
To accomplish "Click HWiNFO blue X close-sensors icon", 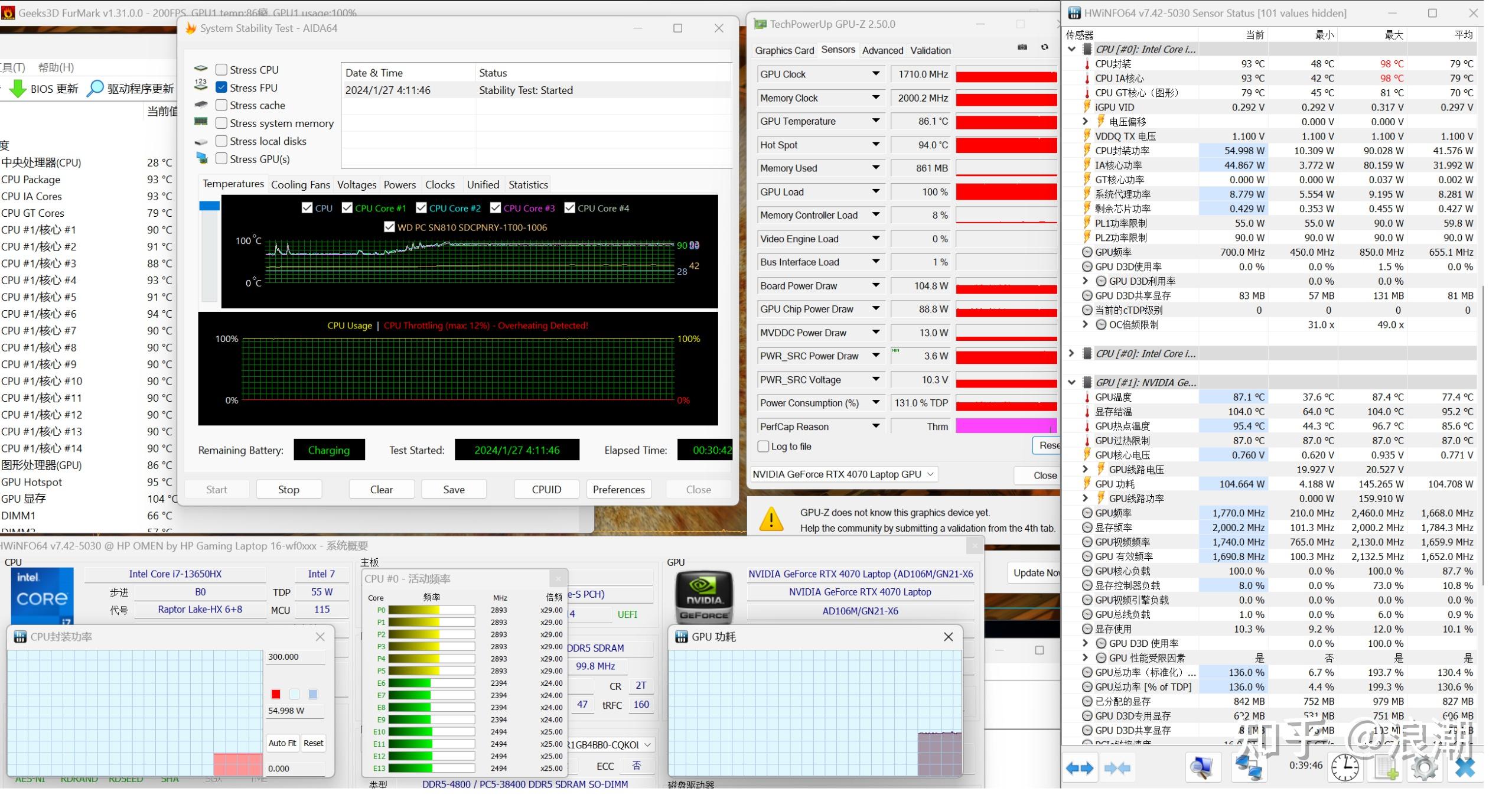I will pyautogui.click(x=1465, y=768).
